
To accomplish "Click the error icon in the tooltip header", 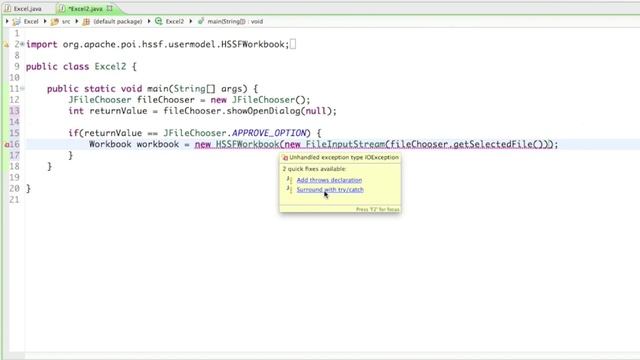I will [x=285, y=158].
